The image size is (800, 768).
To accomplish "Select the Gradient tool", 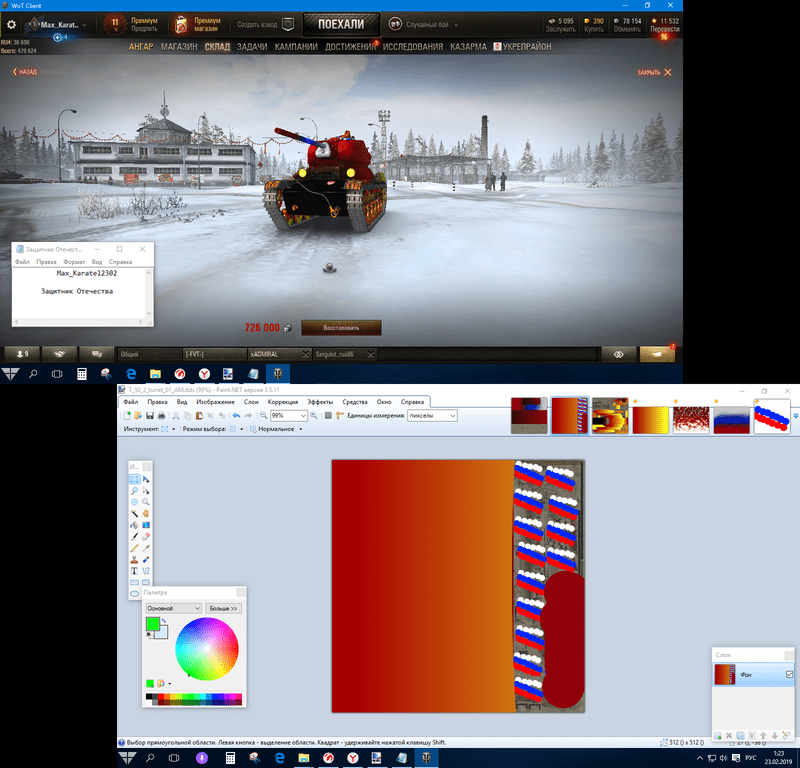I will pyautogui.click(x=146, y=525).
